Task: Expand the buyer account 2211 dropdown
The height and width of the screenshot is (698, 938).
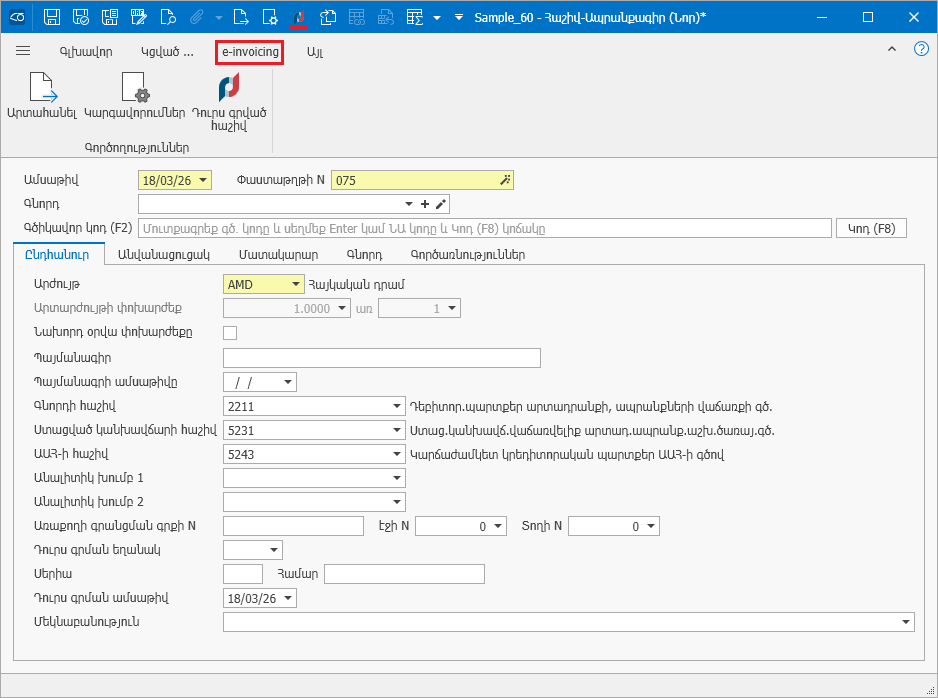Action: click(x=397, y=406)
